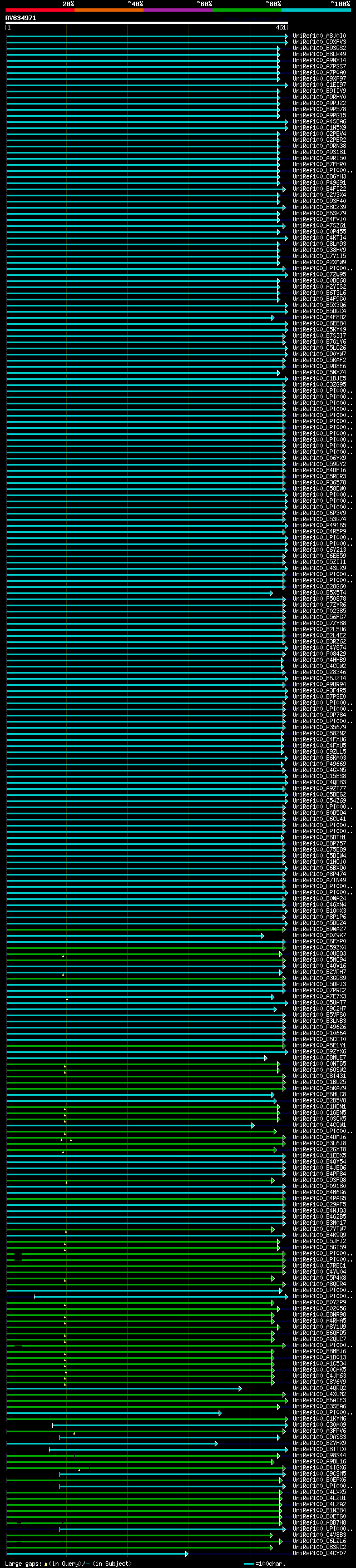Click the purple ~60% identity legend bar
The image size is (356, 1568).
point(179,10)
